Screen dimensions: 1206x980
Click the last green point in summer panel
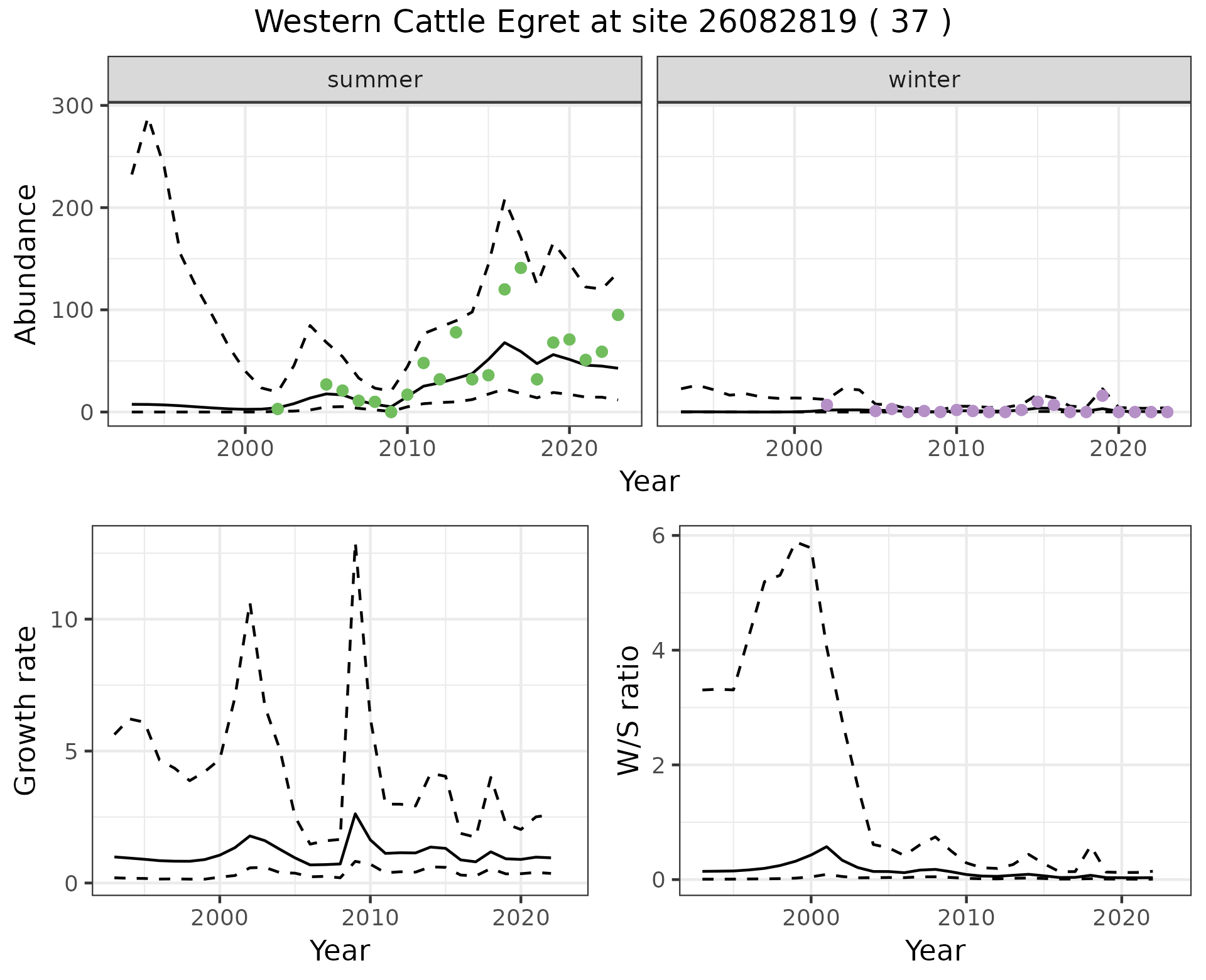click(x=618, y=315)
